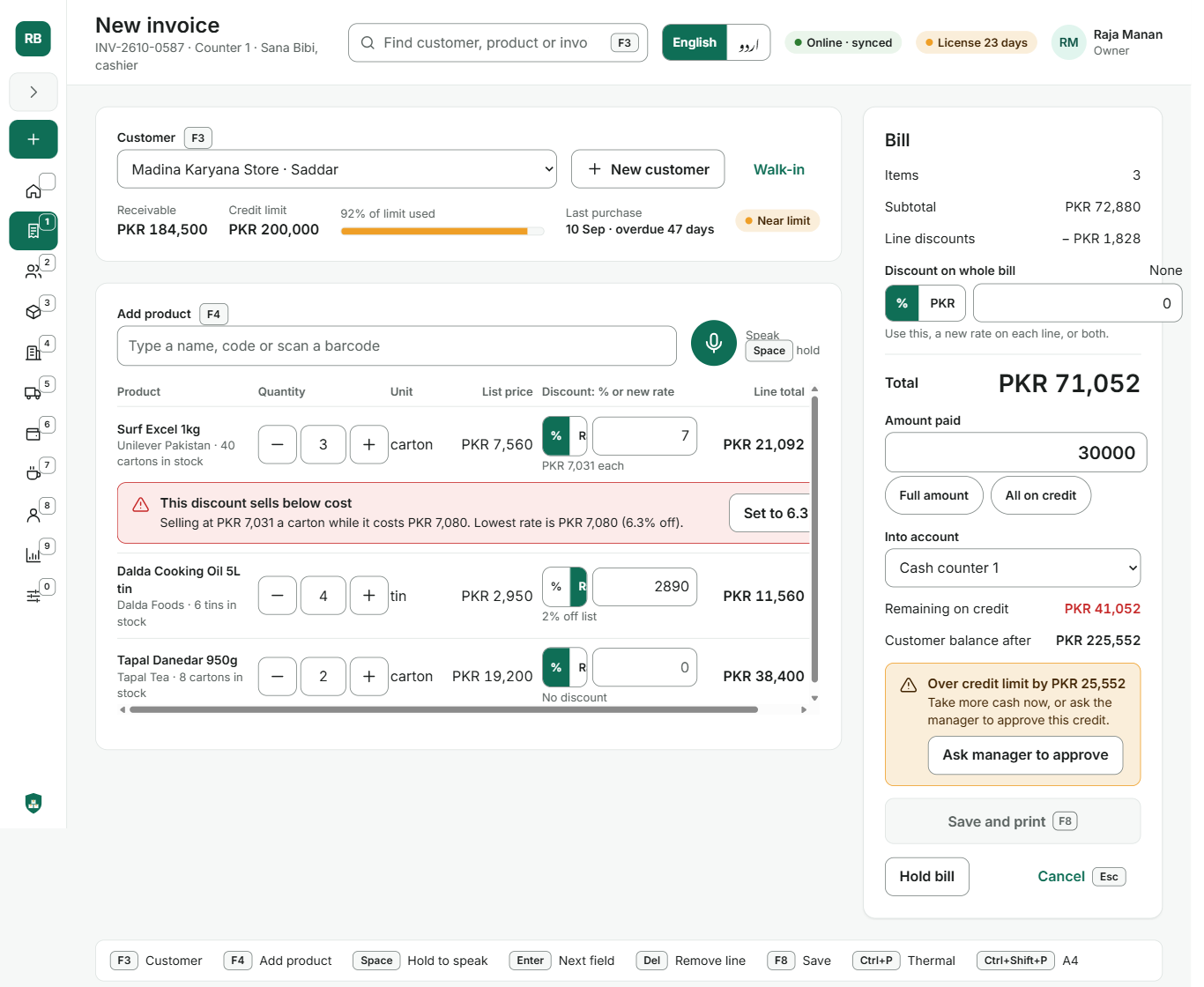
Task: Select percent discount for Dalda Cooking Oil
Action: (556, 587)
